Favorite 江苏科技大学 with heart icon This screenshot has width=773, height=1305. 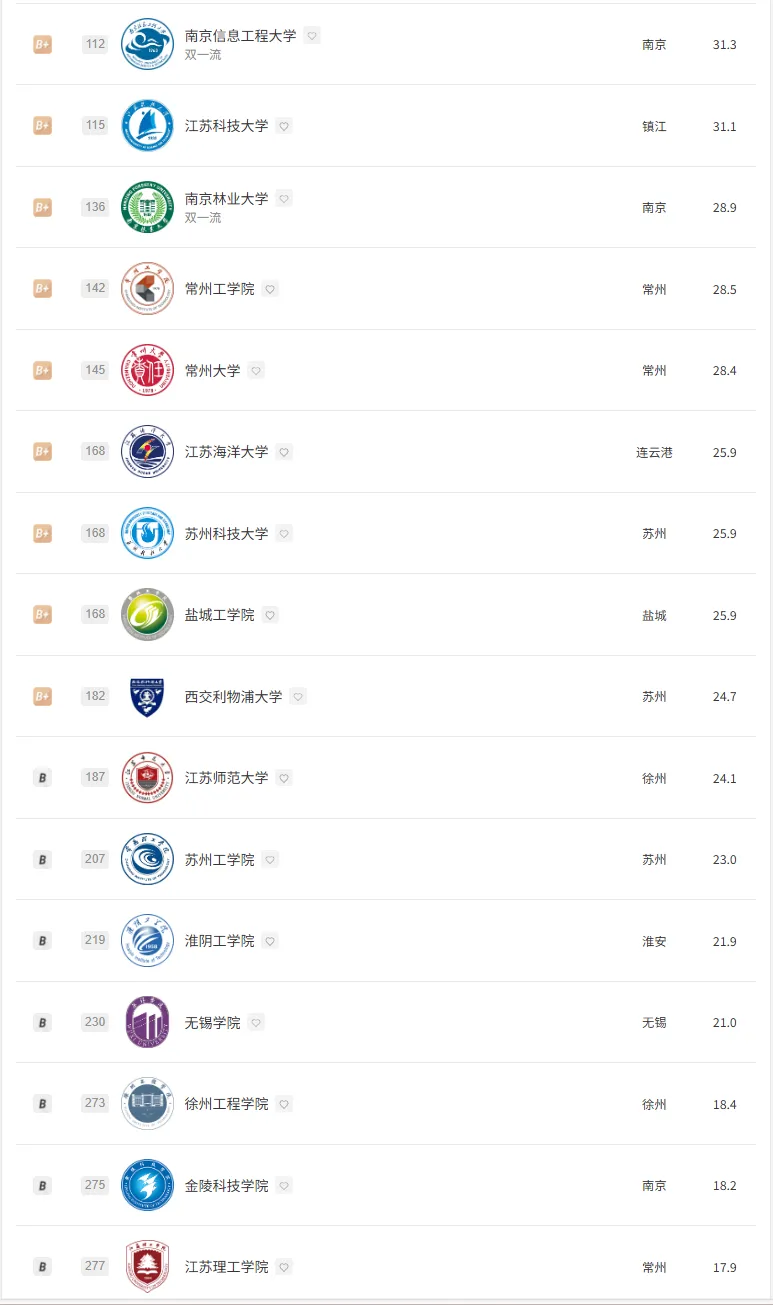click(x=284, y=126)
